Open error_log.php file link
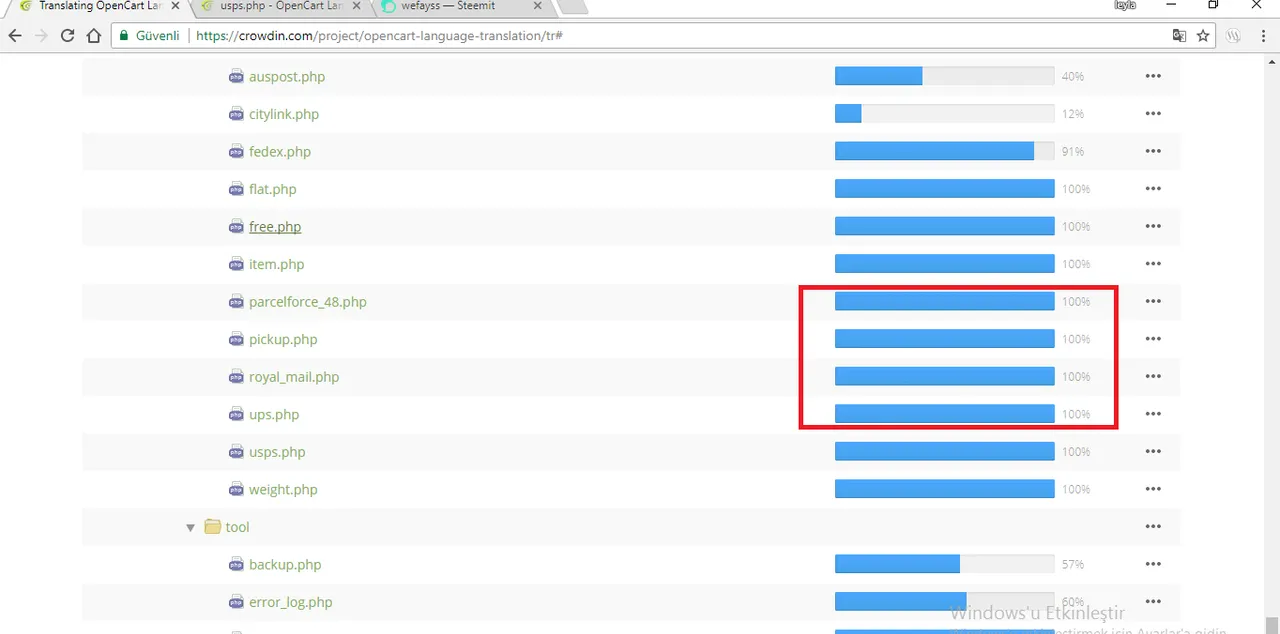The height and width of the screenshot is (634, 1280). [x=291, y=602]
